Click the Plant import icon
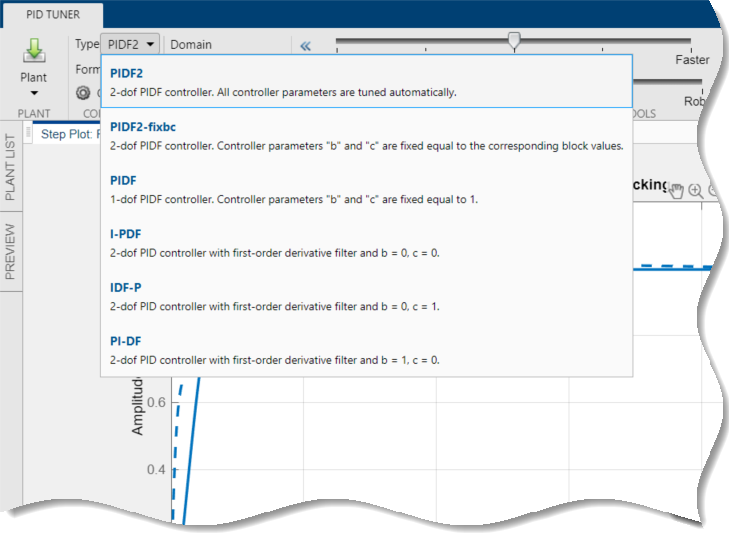 point(34,51)
